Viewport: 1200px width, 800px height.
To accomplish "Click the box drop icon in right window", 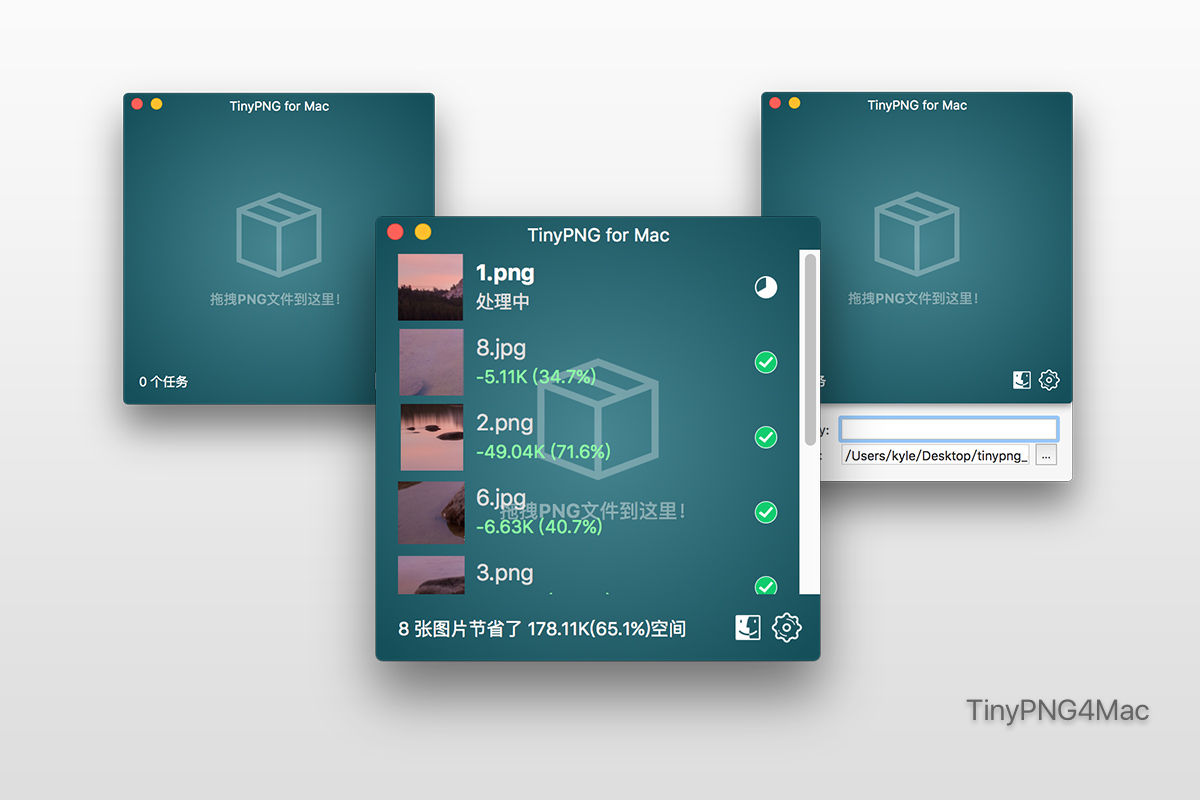I will pos(917,234).
